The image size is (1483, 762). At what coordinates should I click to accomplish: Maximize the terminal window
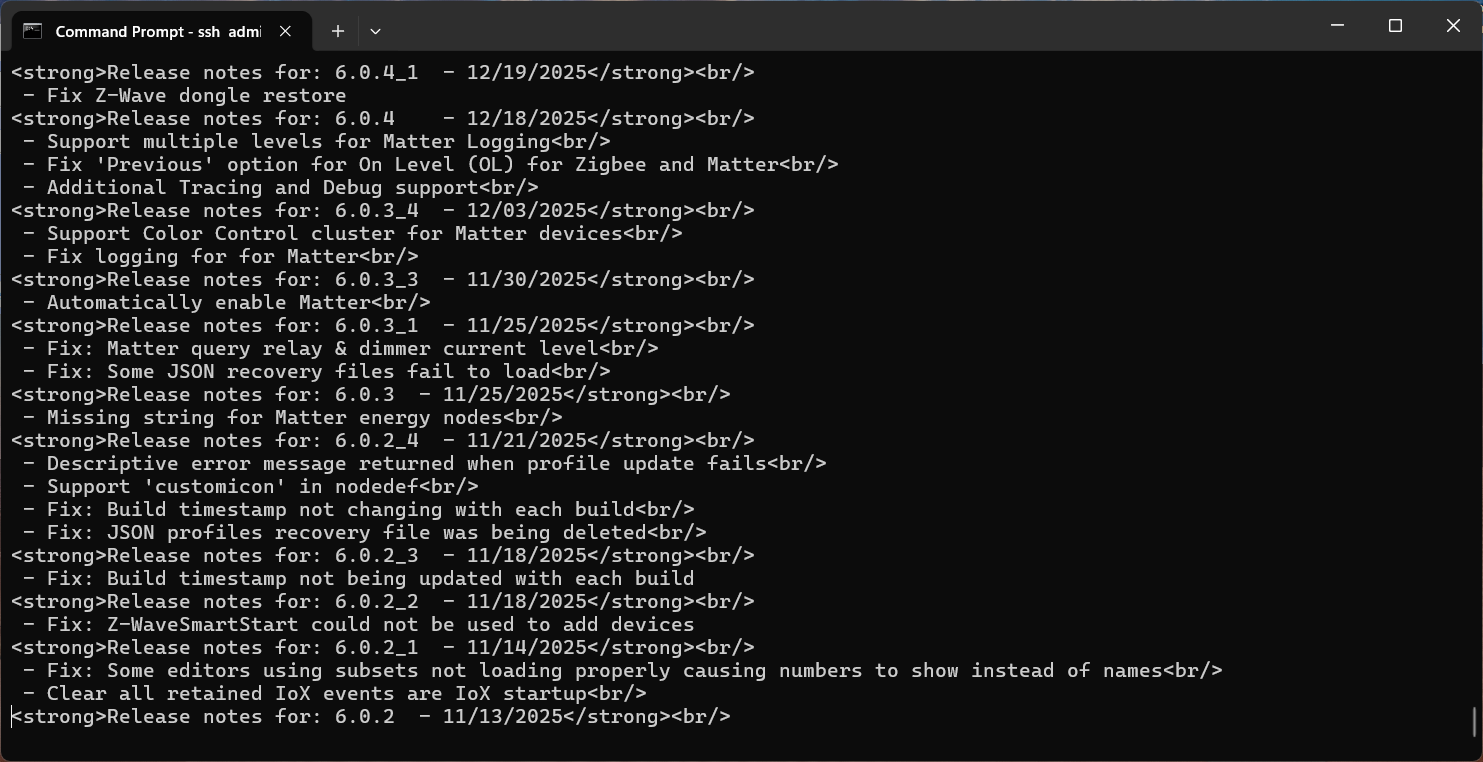click(1395, 26)
